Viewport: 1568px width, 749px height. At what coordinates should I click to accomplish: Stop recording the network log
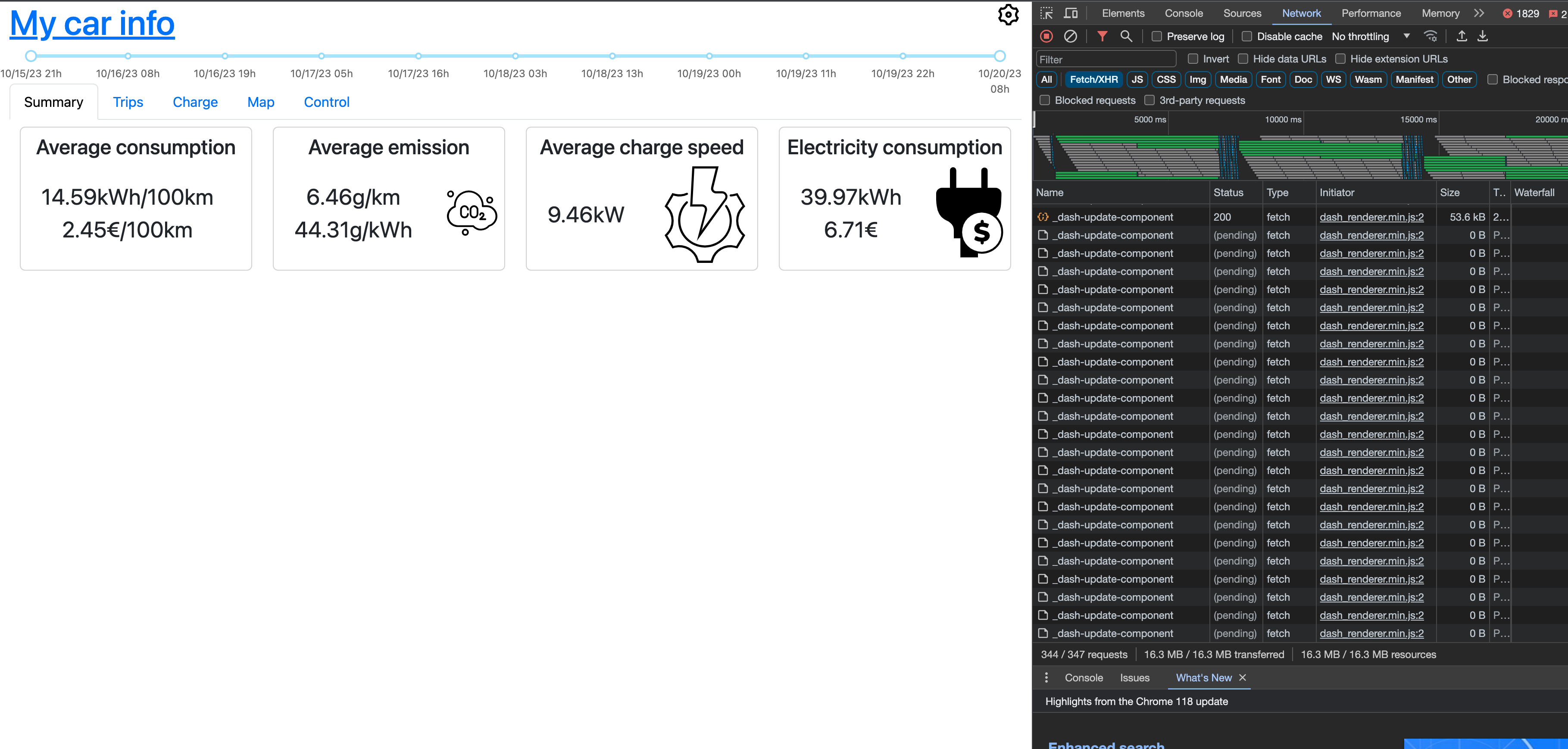pos(1047,36)
